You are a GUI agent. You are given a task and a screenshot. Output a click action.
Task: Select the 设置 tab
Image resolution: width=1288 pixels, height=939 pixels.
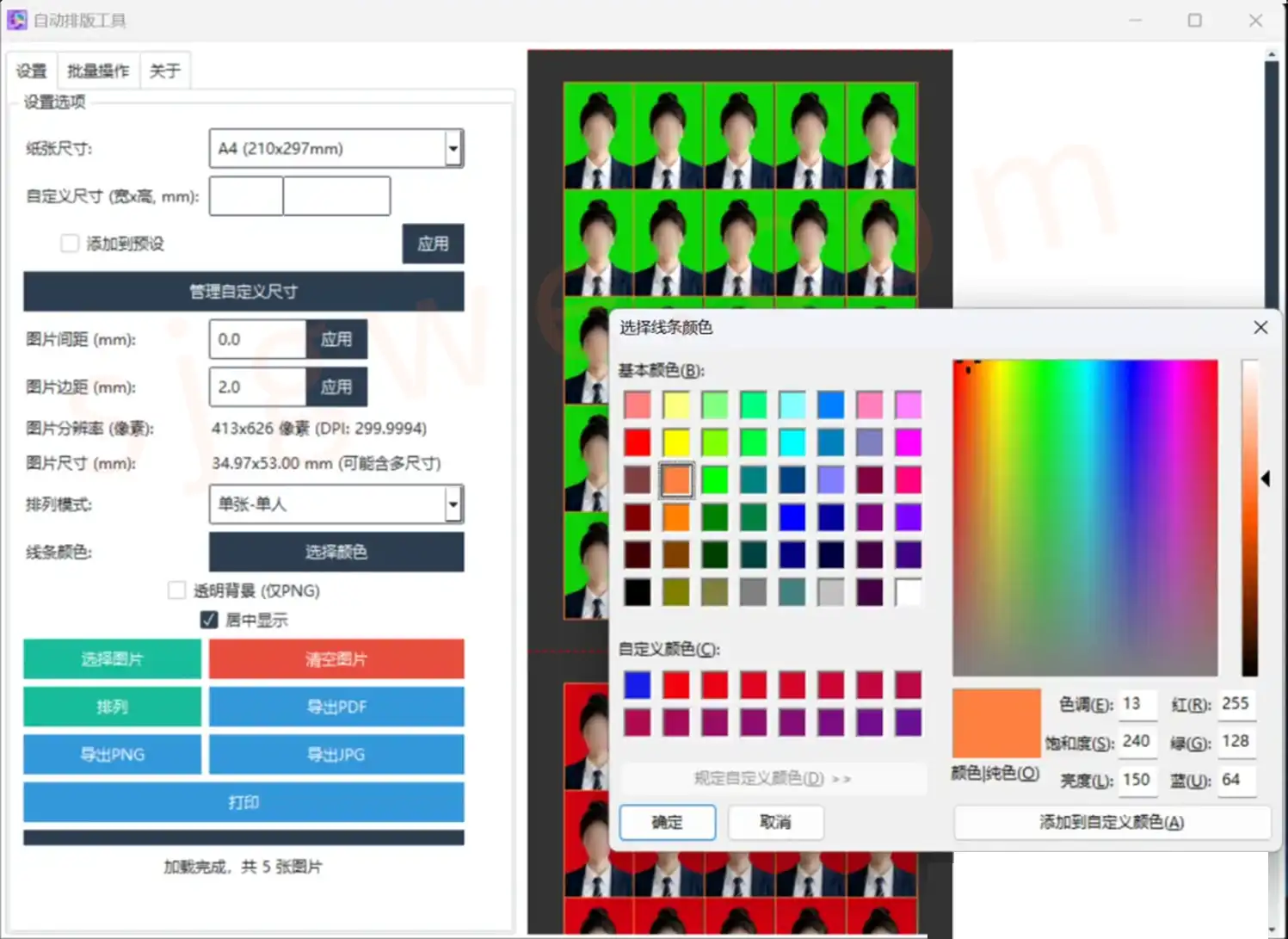tap(32, 71)
